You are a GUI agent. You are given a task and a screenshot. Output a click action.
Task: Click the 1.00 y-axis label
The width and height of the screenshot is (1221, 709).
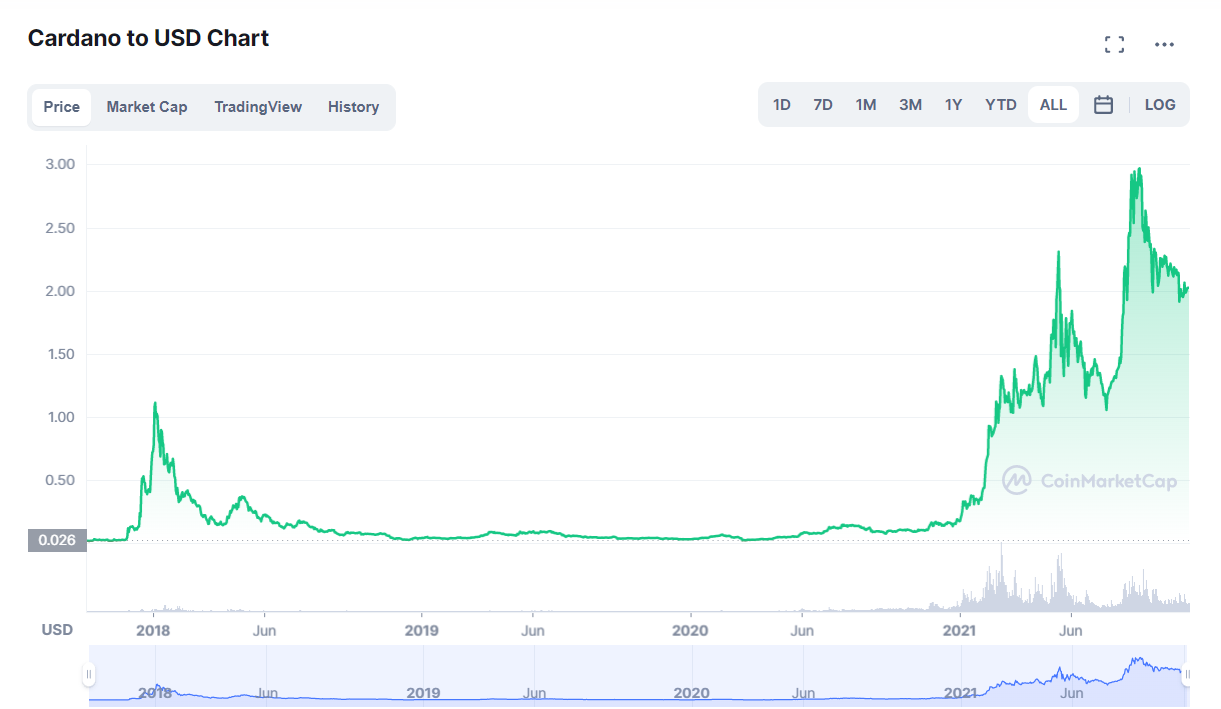[60, 417]
